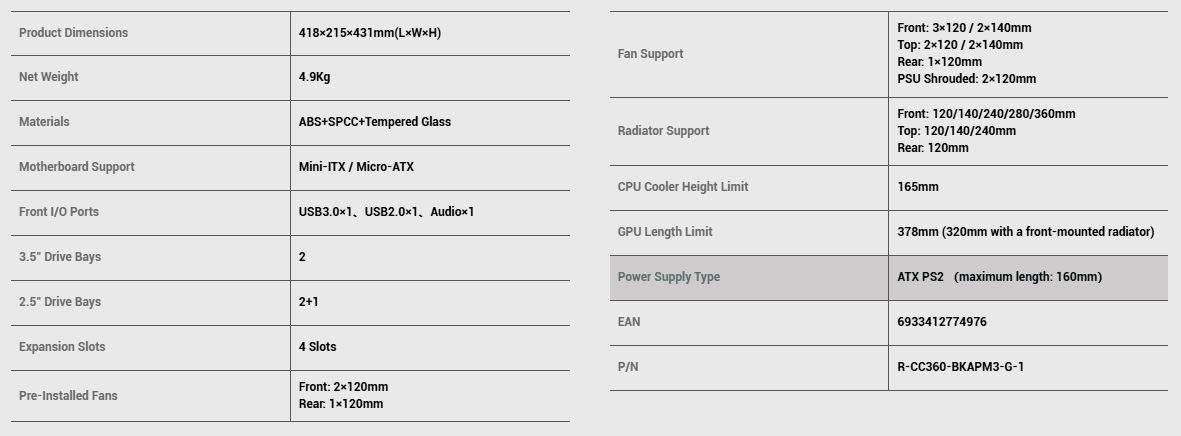The image size is (1181, 436).
Task: Select the Mini-ITX / Micro-ATX value
Action: pos(356,167)
